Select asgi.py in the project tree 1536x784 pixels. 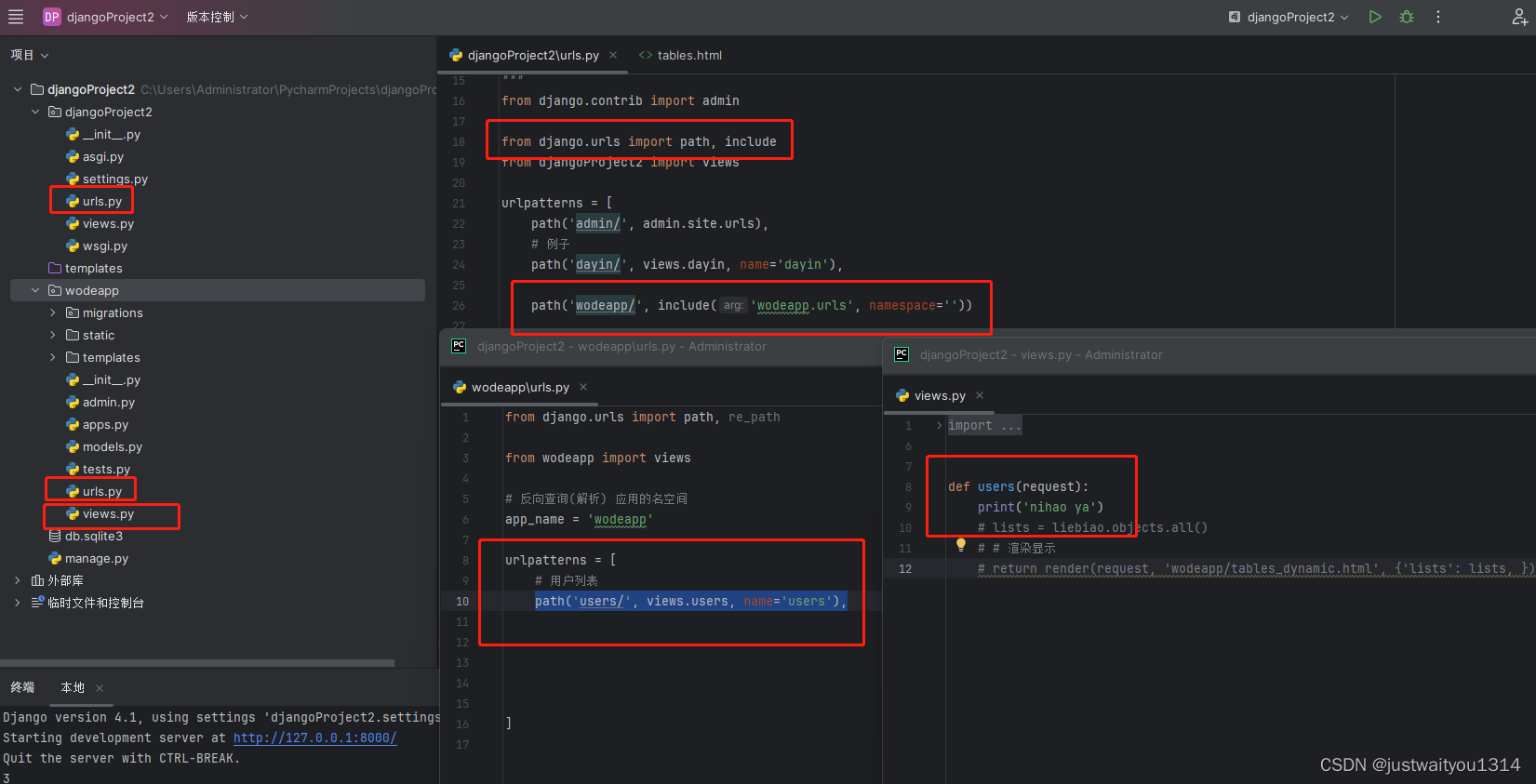[x=95, y=156]
